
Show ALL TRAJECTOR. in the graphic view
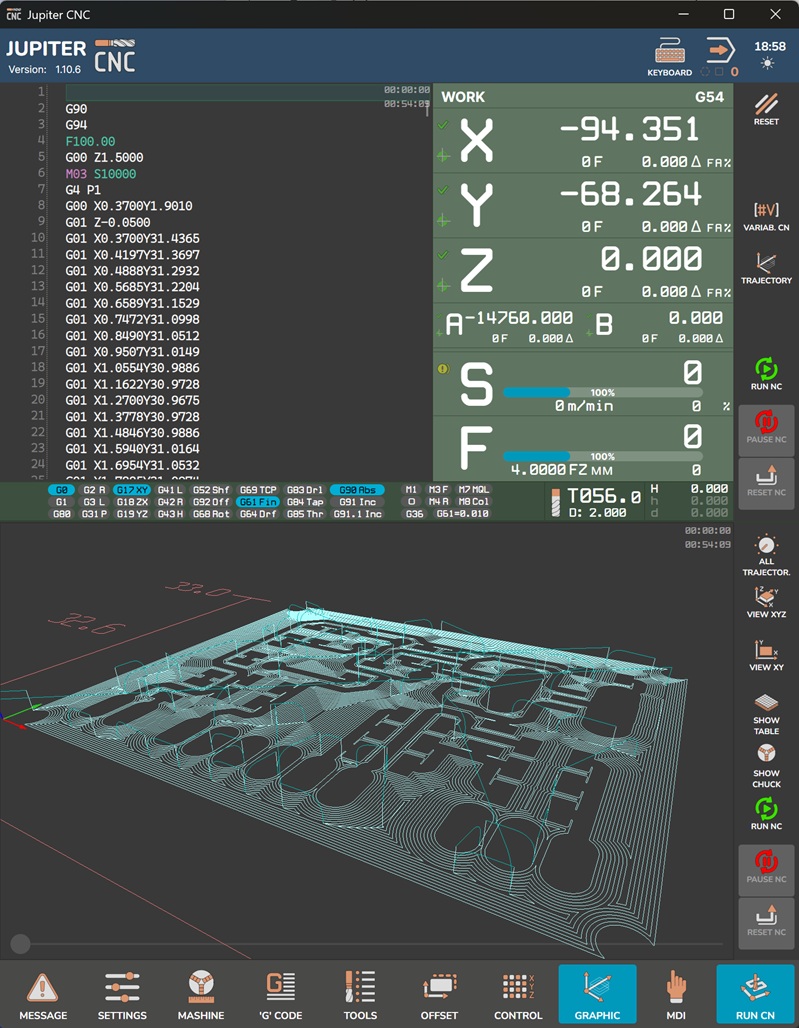coord(766,555)
